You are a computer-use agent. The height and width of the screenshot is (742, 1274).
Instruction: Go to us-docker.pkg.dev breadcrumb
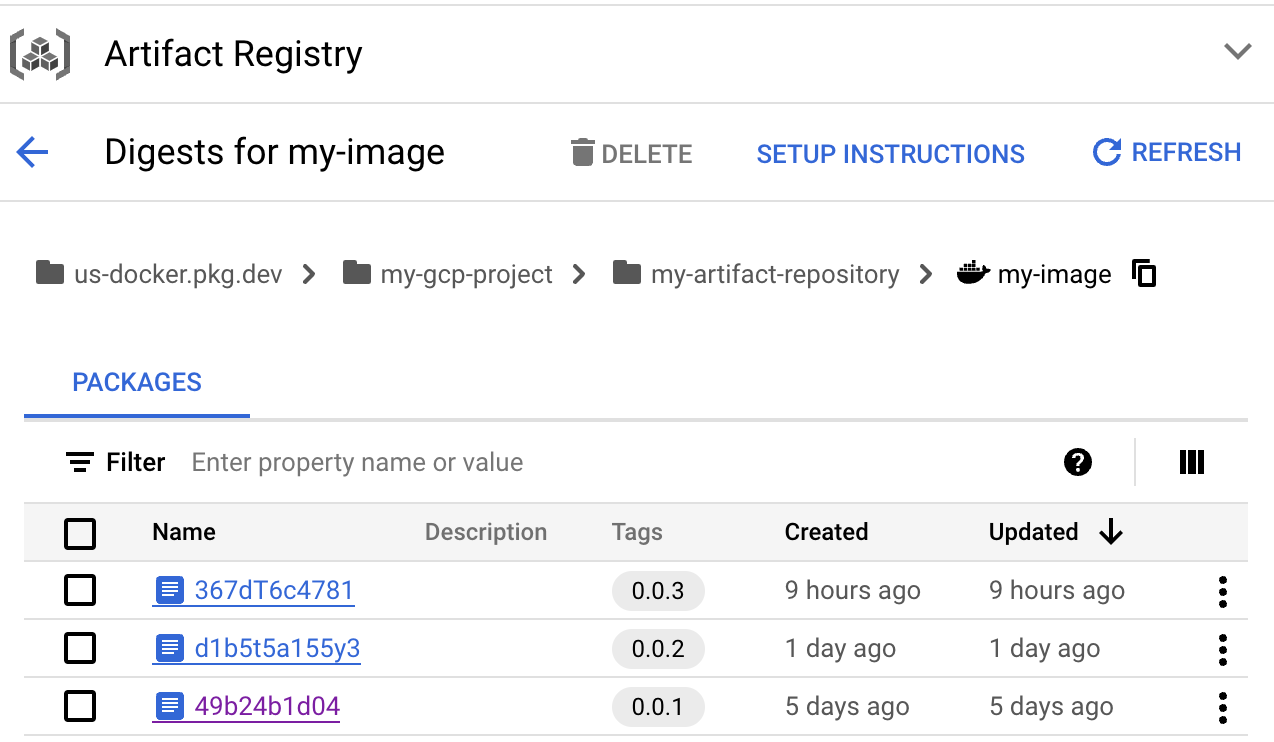177,274
